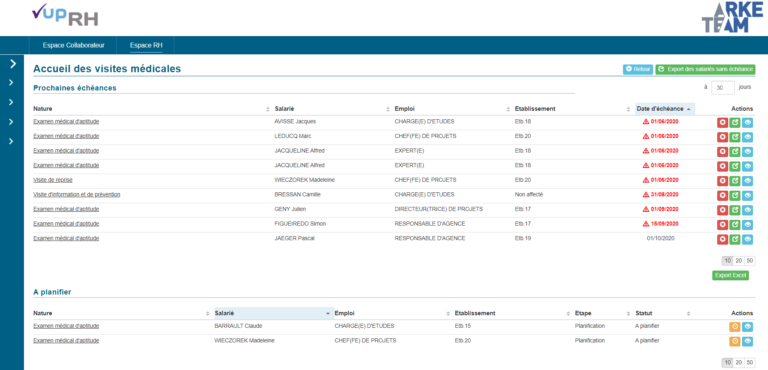Click the days input field showing 30
This screenshot has height=370, width=768.
pyautogui.click(x=722, y=88)
